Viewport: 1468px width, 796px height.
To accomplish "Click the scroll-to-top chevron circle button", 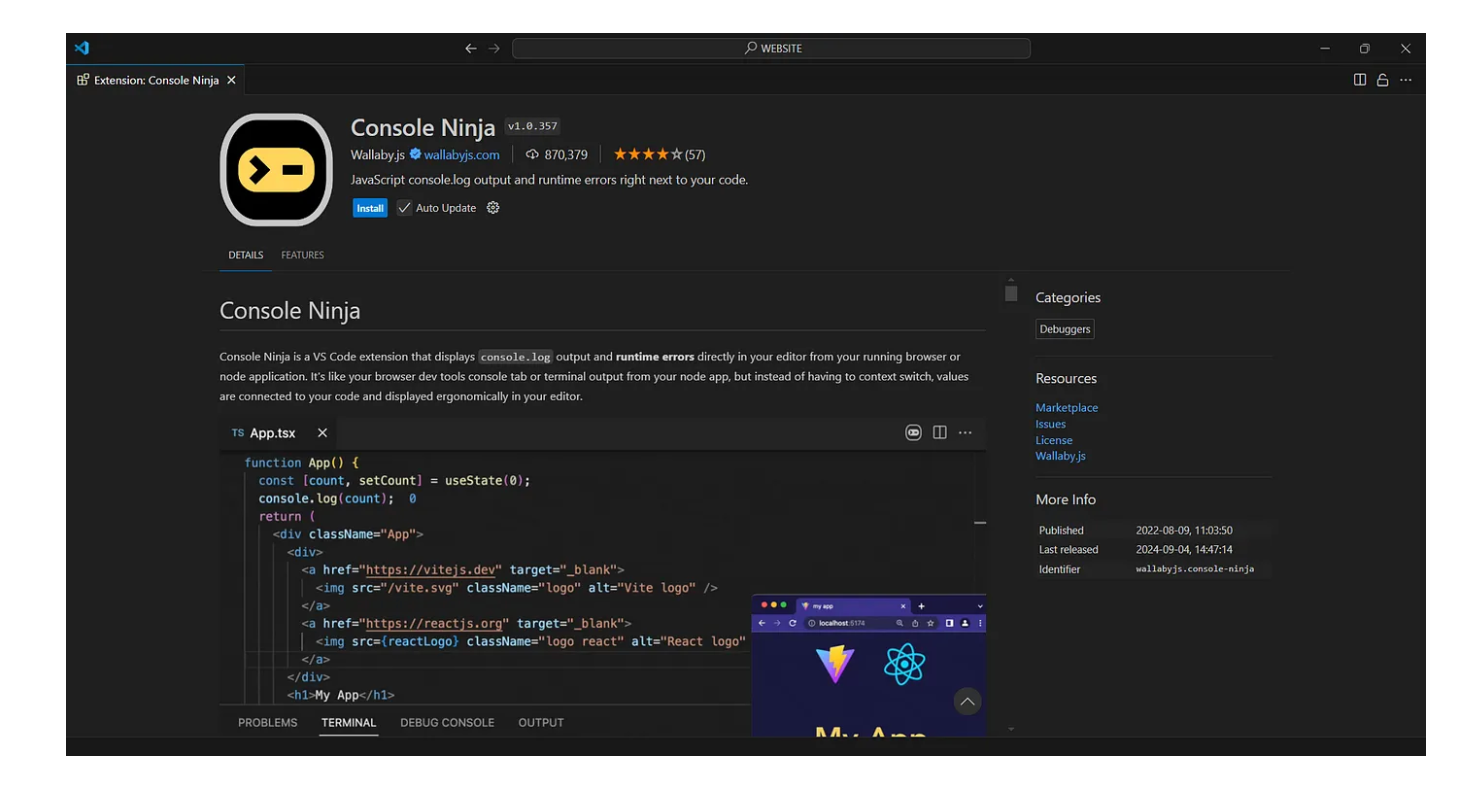I will pyautogui.click(x=967, y=702).
